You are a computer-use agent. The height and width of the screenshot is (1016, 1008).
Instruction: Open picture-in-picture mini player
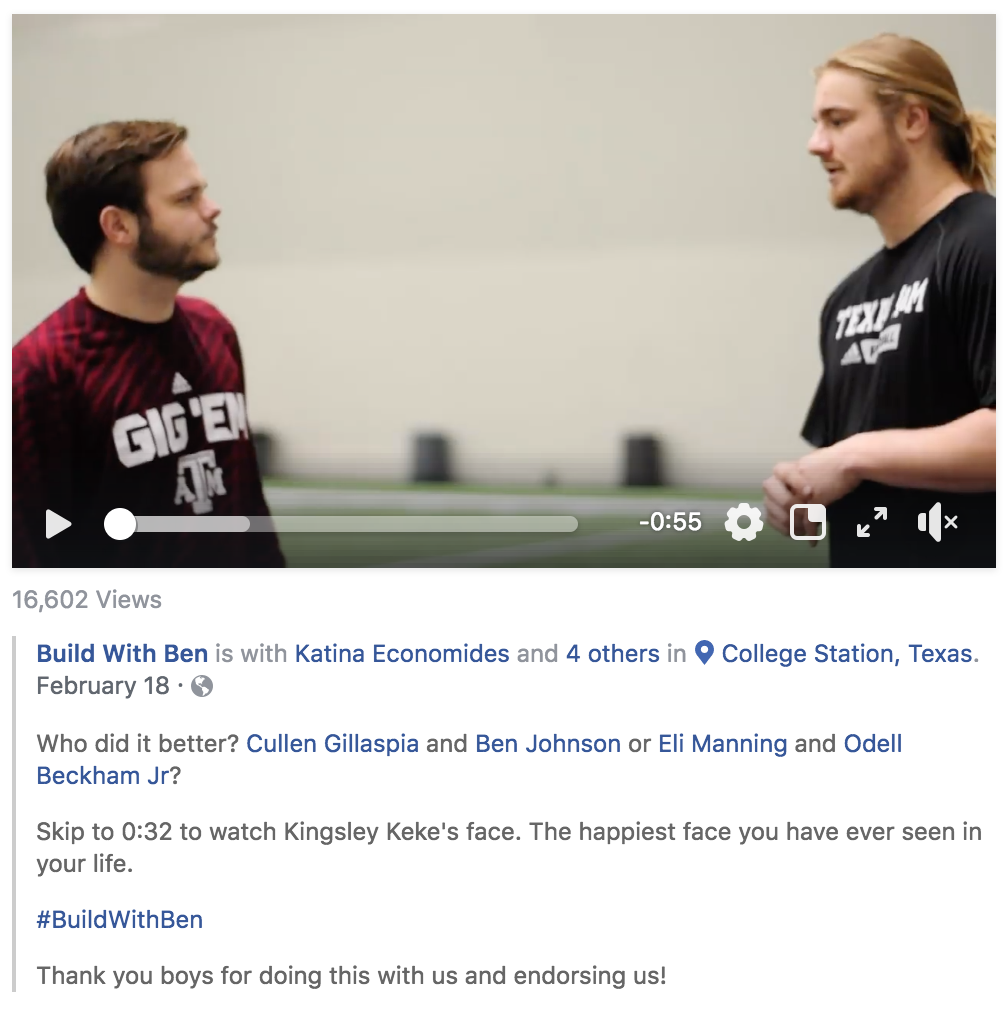click(808, 522)
